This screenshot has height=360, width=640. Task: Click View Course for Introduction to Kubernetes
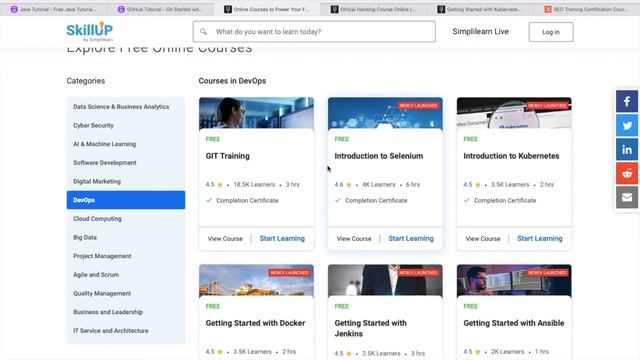(x=483, y=238)
